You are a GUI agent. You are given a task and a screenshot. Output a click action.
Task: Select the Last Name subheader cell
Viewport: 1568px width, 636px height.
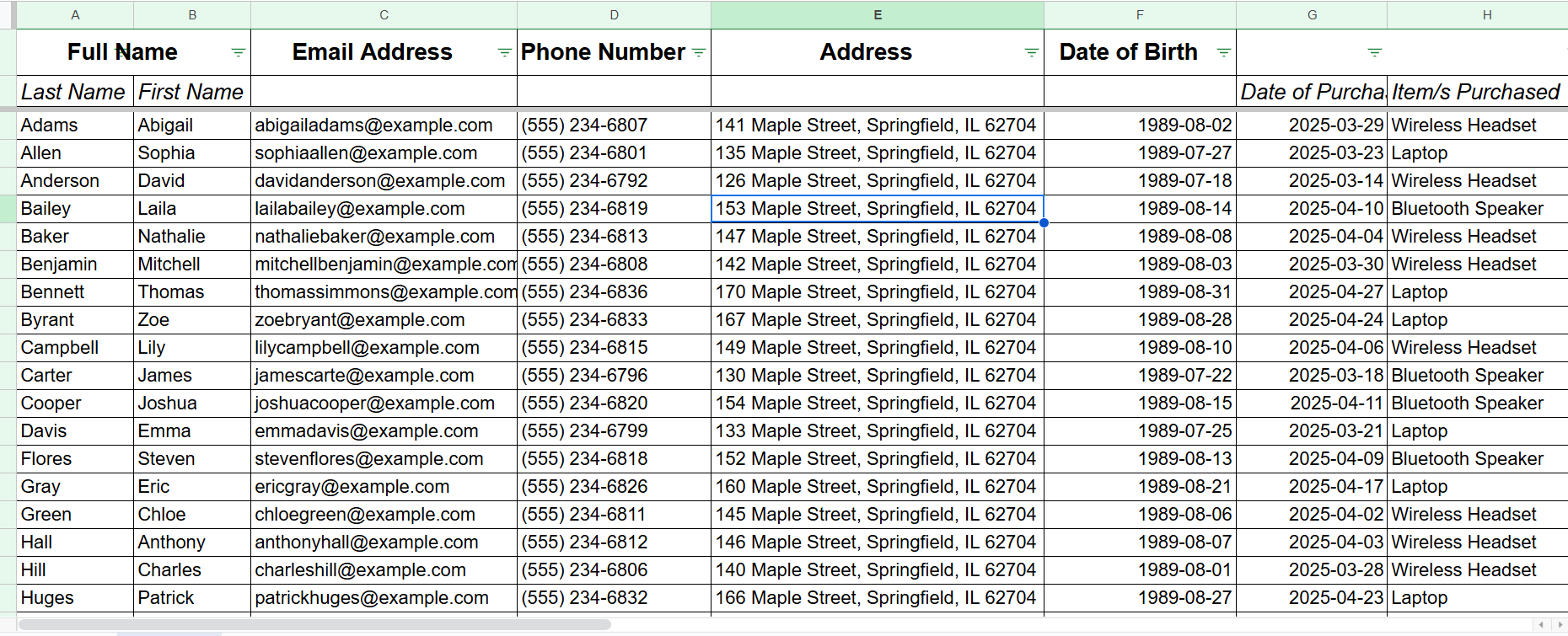point(74,92)
